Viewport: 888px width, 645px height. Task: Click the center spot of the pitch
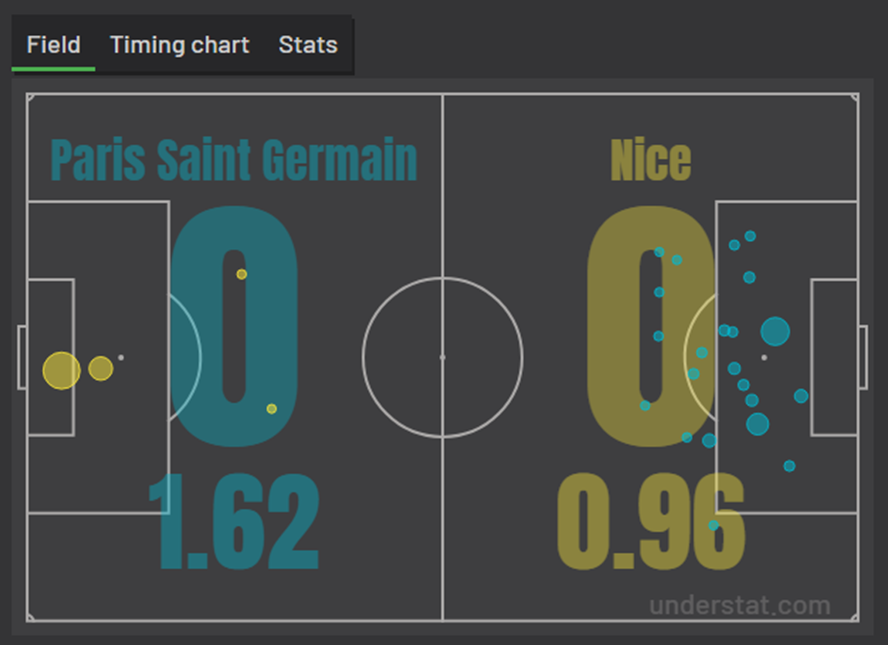(443, 357)
